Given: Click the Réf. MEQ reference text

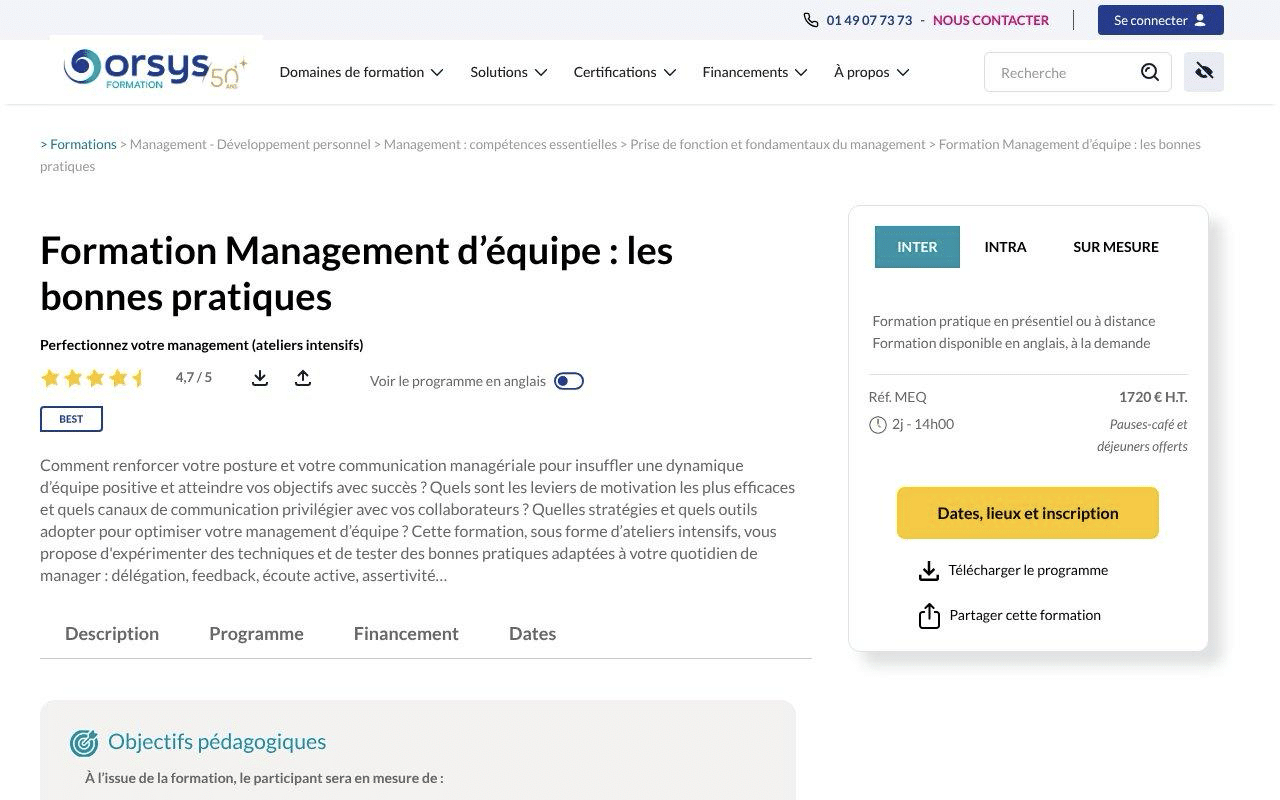Looking at the screenshot, I should click(x=898, y=397).
